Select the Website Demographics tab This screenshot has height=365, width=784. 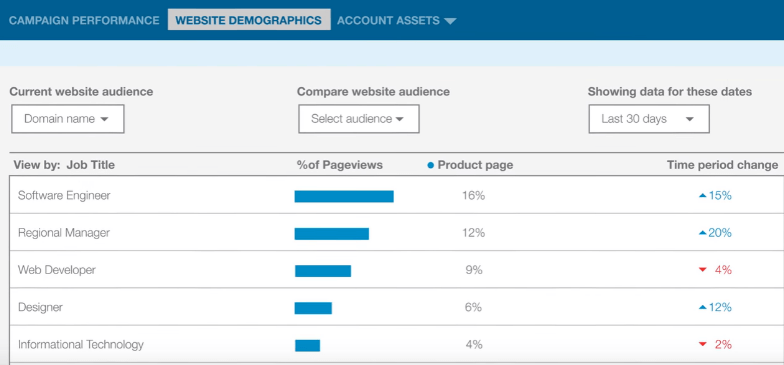[248, 20]
